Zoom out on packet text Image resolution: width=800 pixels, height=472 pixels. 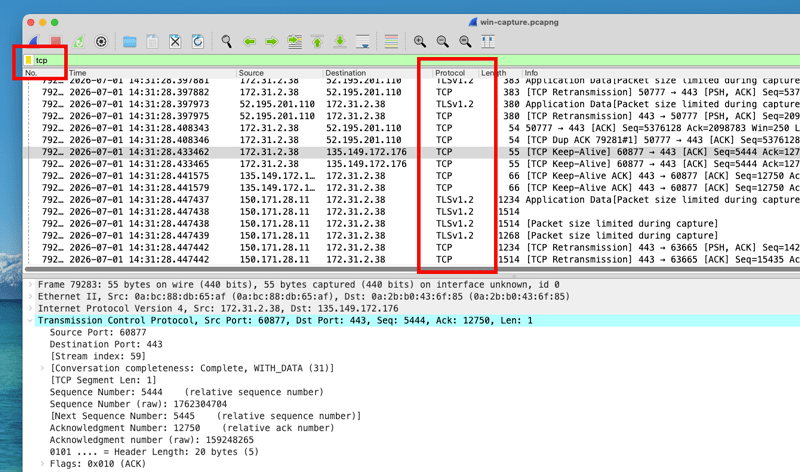click(442, 42)
